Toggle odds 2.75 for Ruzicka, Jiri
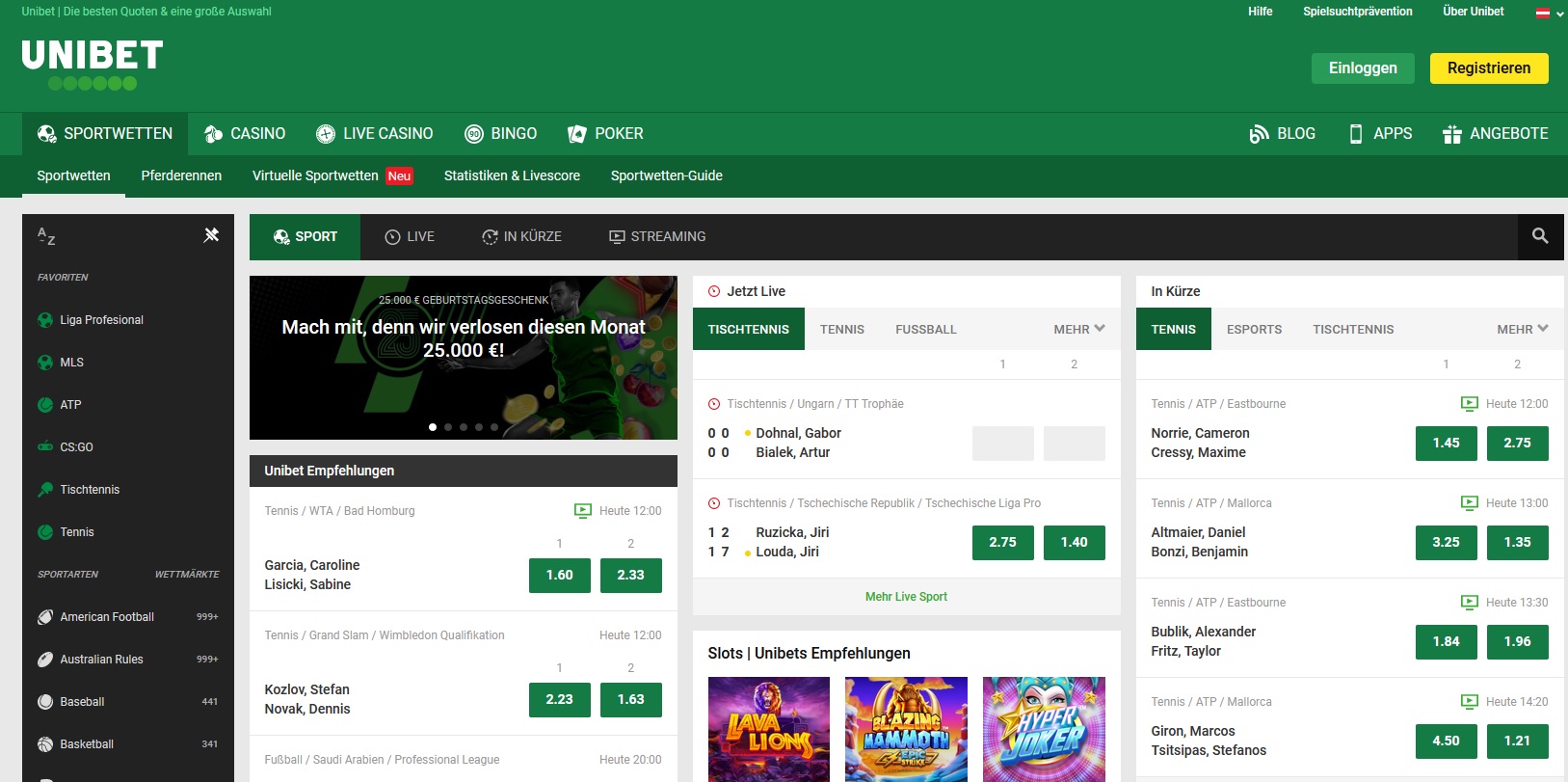The image size is (1568, 782). pyautogui.click(x=1002, y=542)
